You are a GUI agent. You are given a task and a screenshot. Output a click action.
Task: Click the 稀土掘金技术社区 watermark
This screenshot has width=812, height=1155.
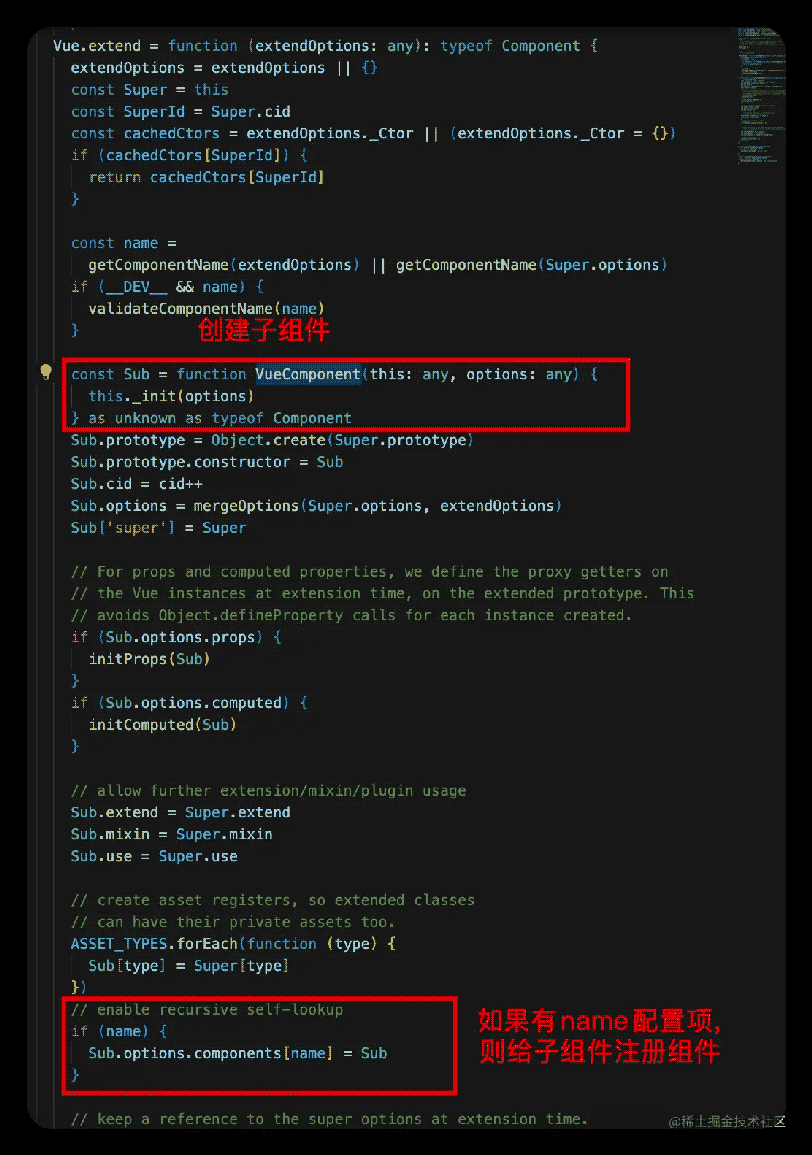(726, 1121)
